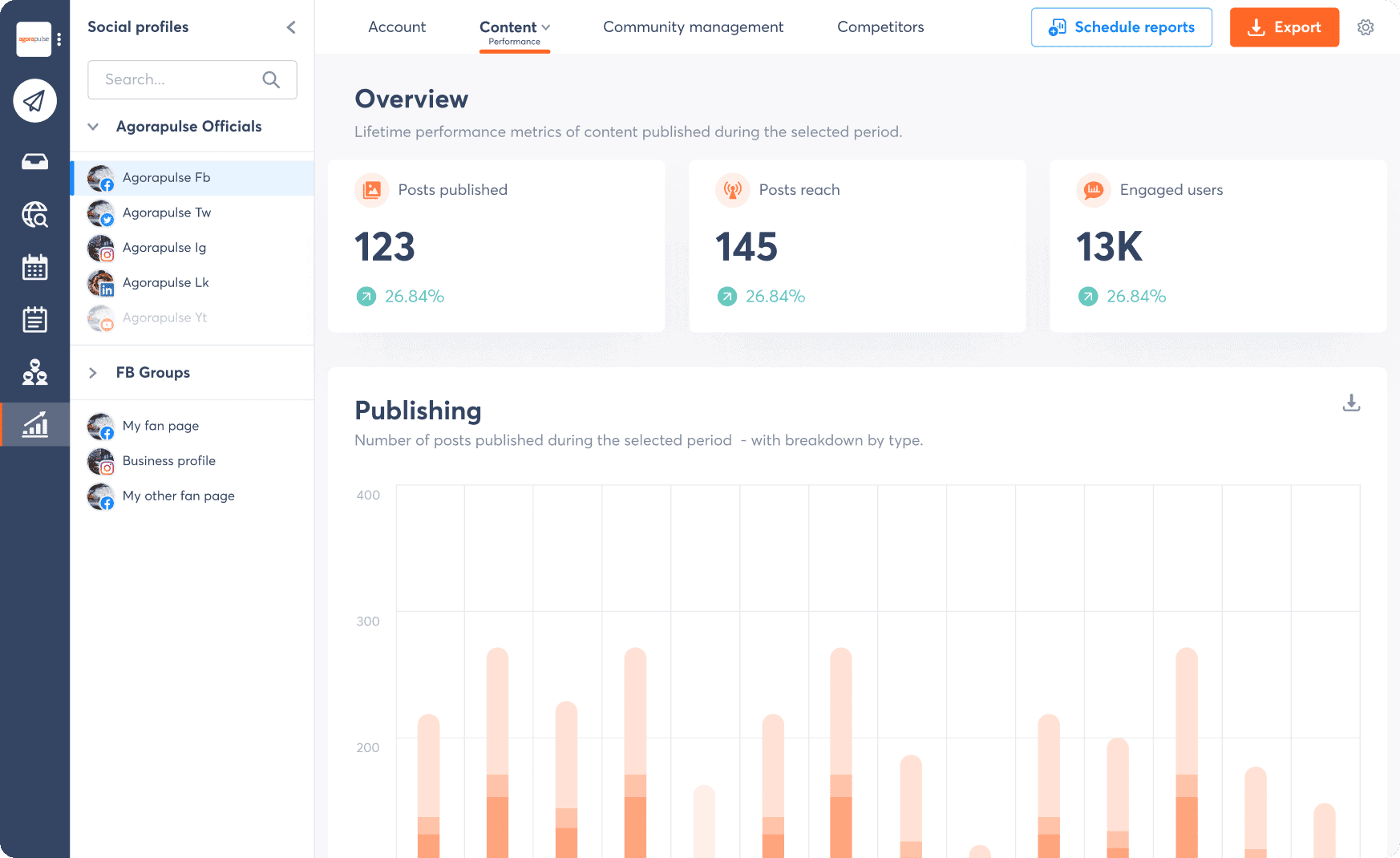1400x858 pixels.
Task: Open the inbox tray icon in sidebar
Action: click(34, 162)
